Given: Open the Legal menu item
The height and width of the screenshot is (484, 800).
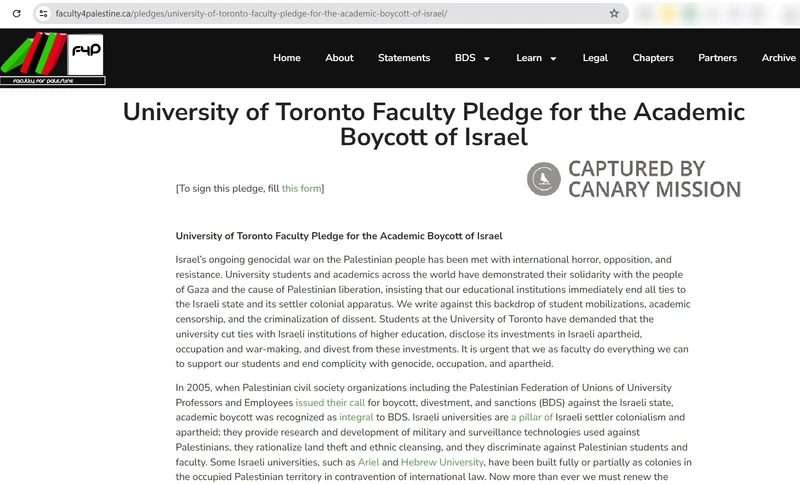Looking at the screenshot, I should click(x=595, y=58).
